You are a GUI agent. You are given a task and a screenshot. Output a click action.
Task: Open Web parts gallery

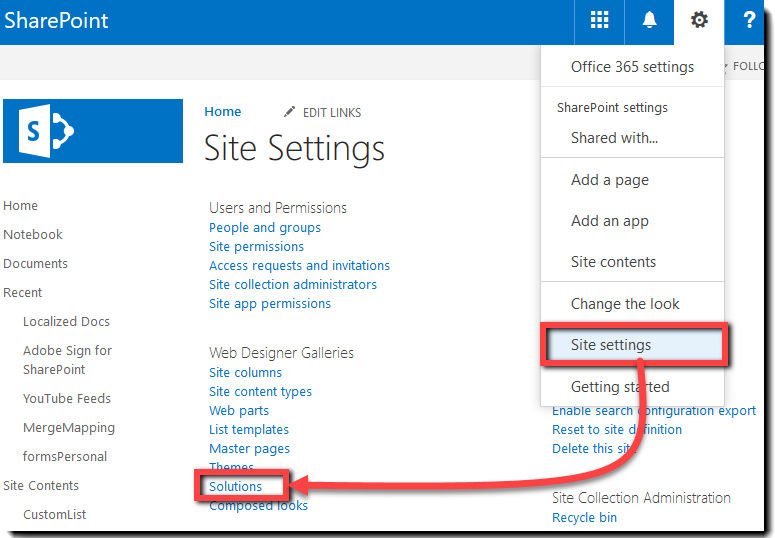tap(239, 411)
